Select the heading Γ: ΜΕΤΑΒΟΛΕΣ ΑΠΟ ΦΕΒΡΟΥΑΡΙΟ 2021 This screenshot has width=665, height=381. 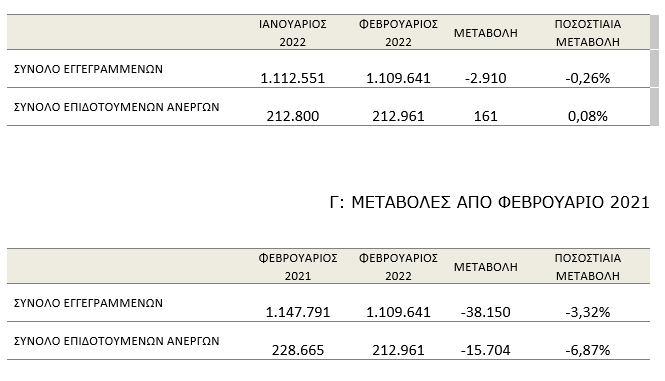click(x=489, y=202)
